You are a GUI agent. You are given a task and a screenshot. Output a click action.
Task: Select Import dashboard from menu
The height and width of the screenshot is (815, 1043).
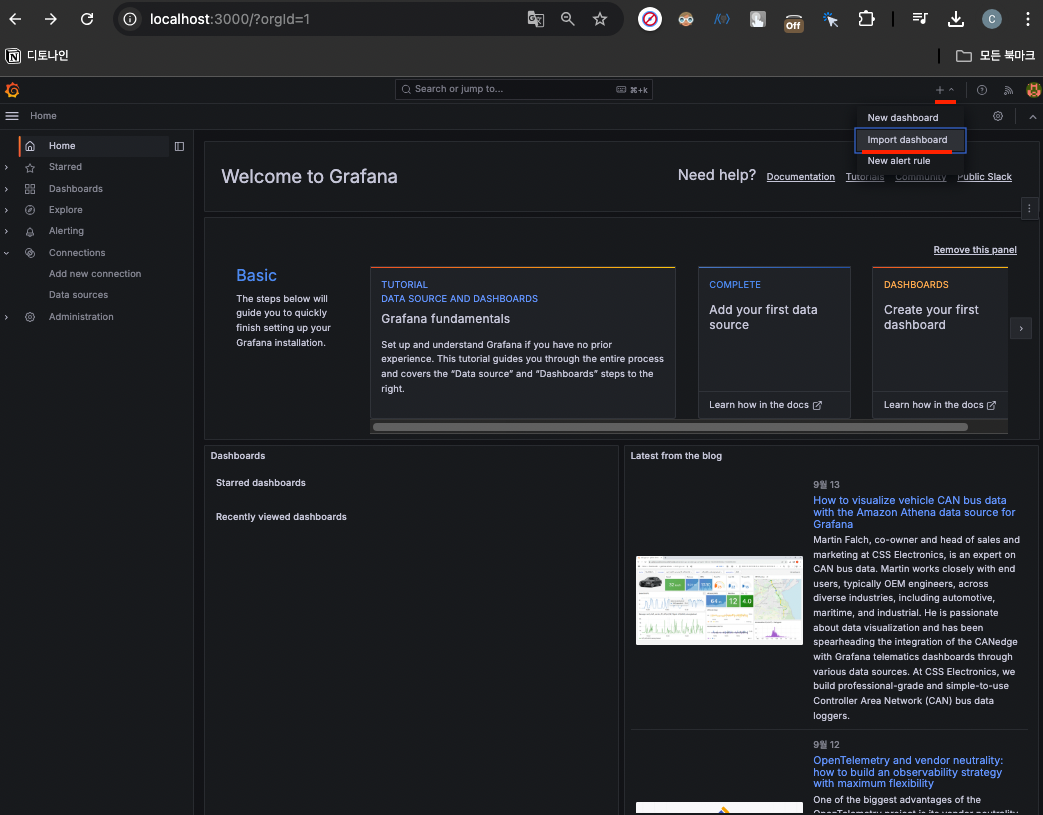[x=911, y=140]
